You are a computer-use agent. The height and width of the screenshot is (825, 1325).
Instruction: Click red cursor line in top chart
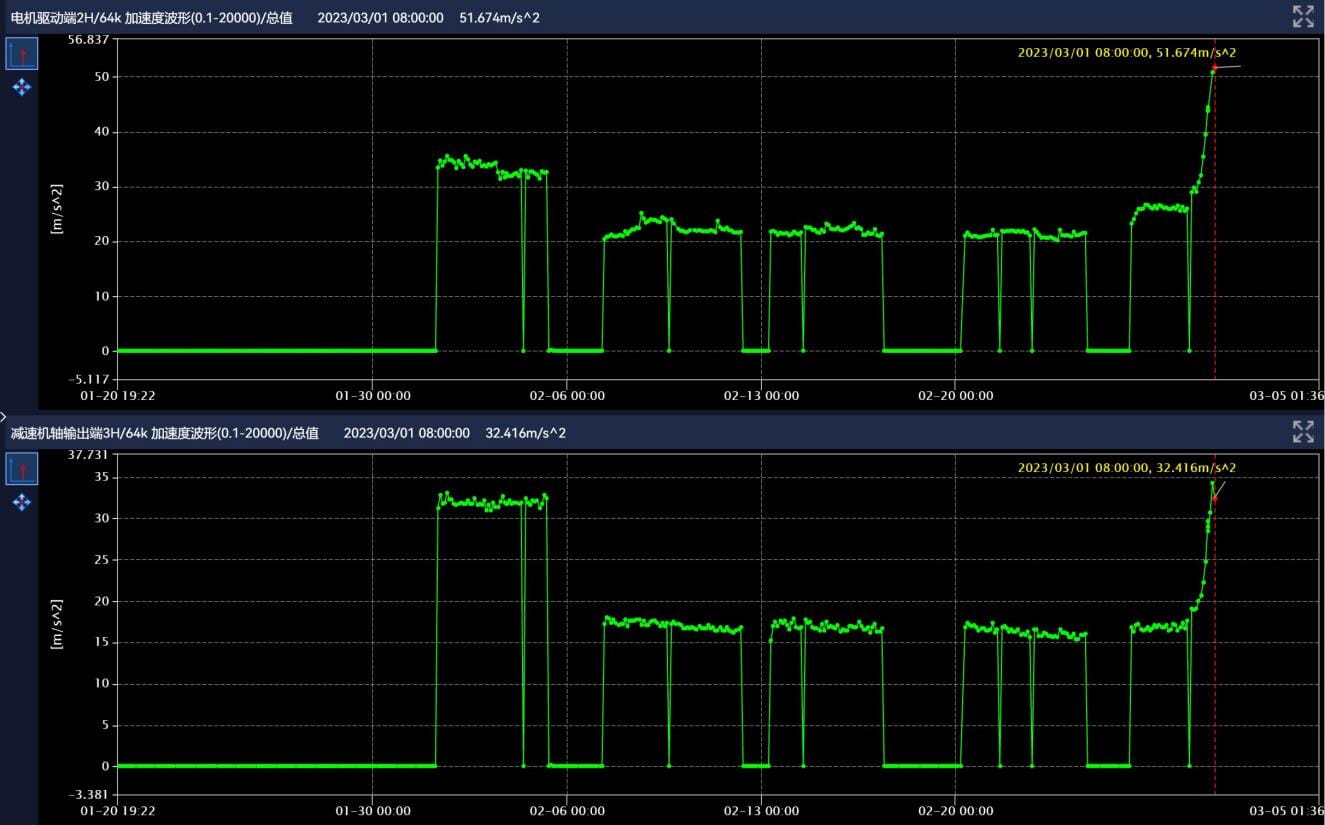click(1215, 250)
